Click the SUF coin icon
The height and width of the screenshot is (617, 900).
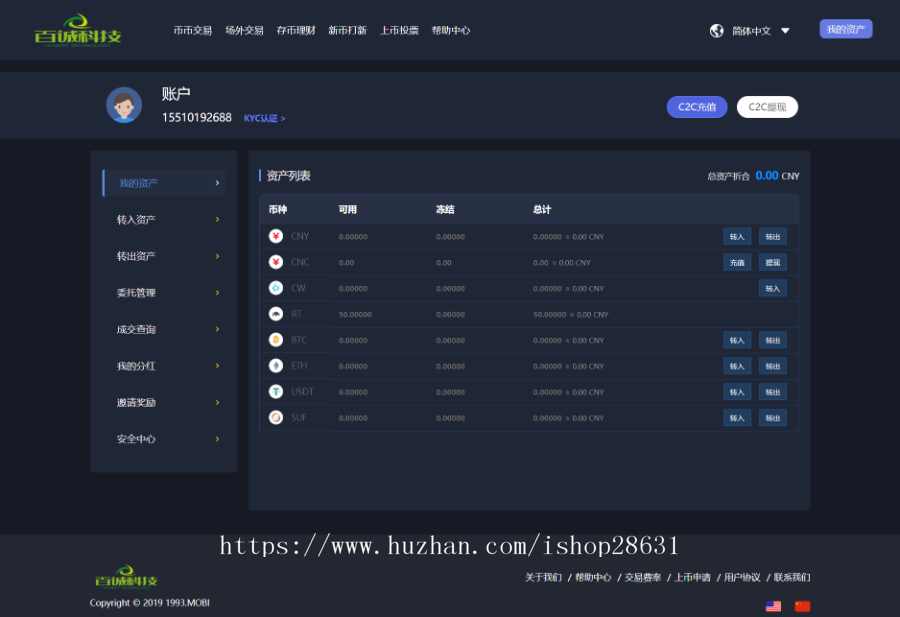276,417
